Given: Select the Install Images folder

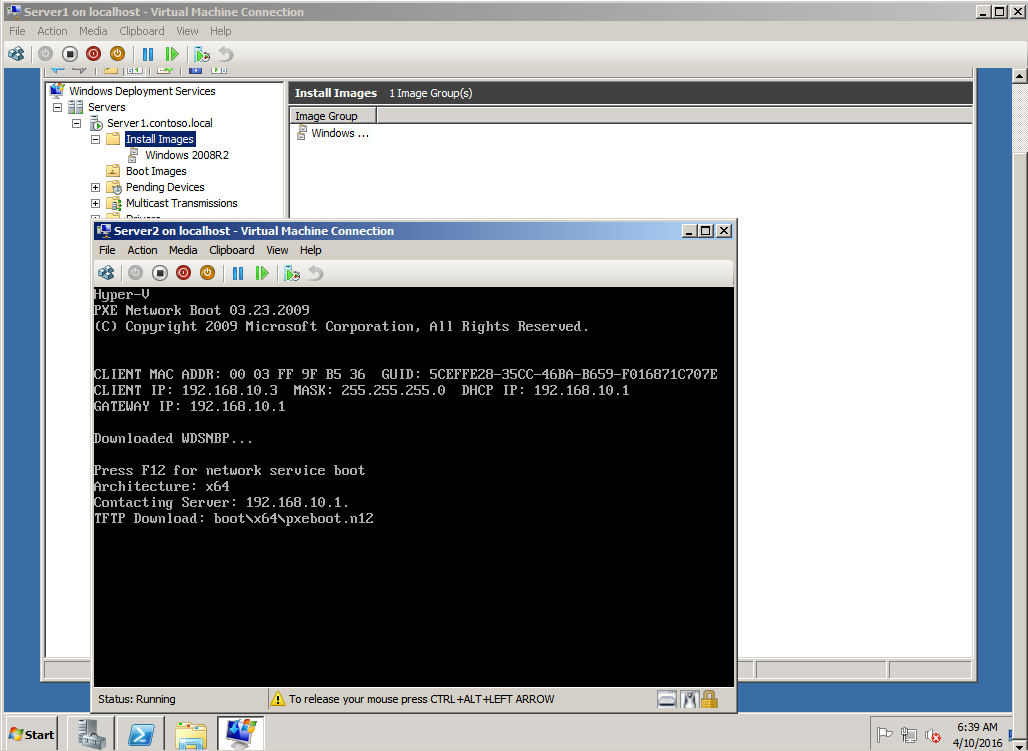Looking at the screenshot, I should [x=160, y=139].
